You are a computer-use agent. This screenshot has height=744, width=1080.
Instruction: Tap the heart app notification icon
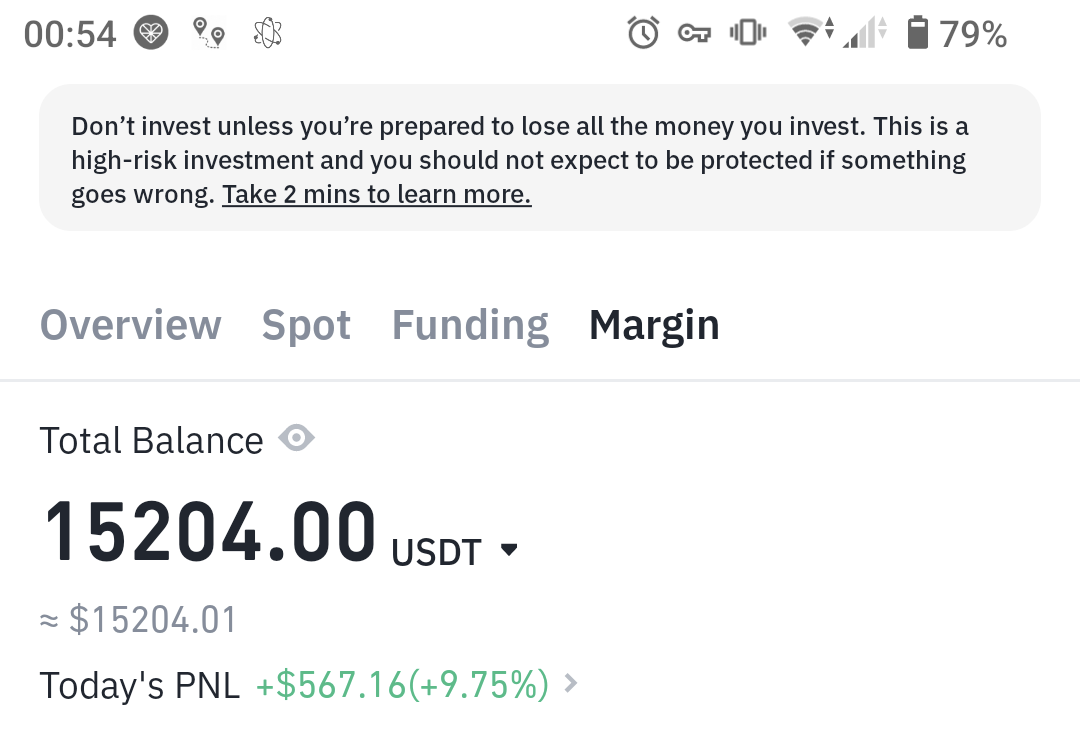pos(152,34)
